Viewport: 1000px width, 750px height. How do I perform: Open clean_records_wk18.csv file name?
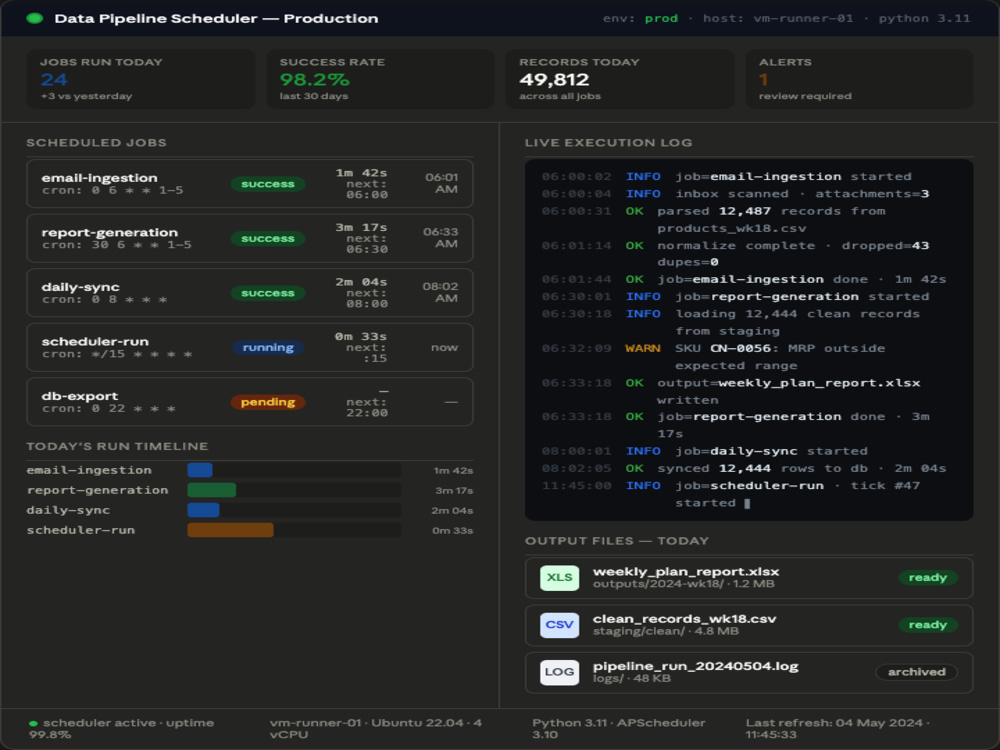coord(684,619)
